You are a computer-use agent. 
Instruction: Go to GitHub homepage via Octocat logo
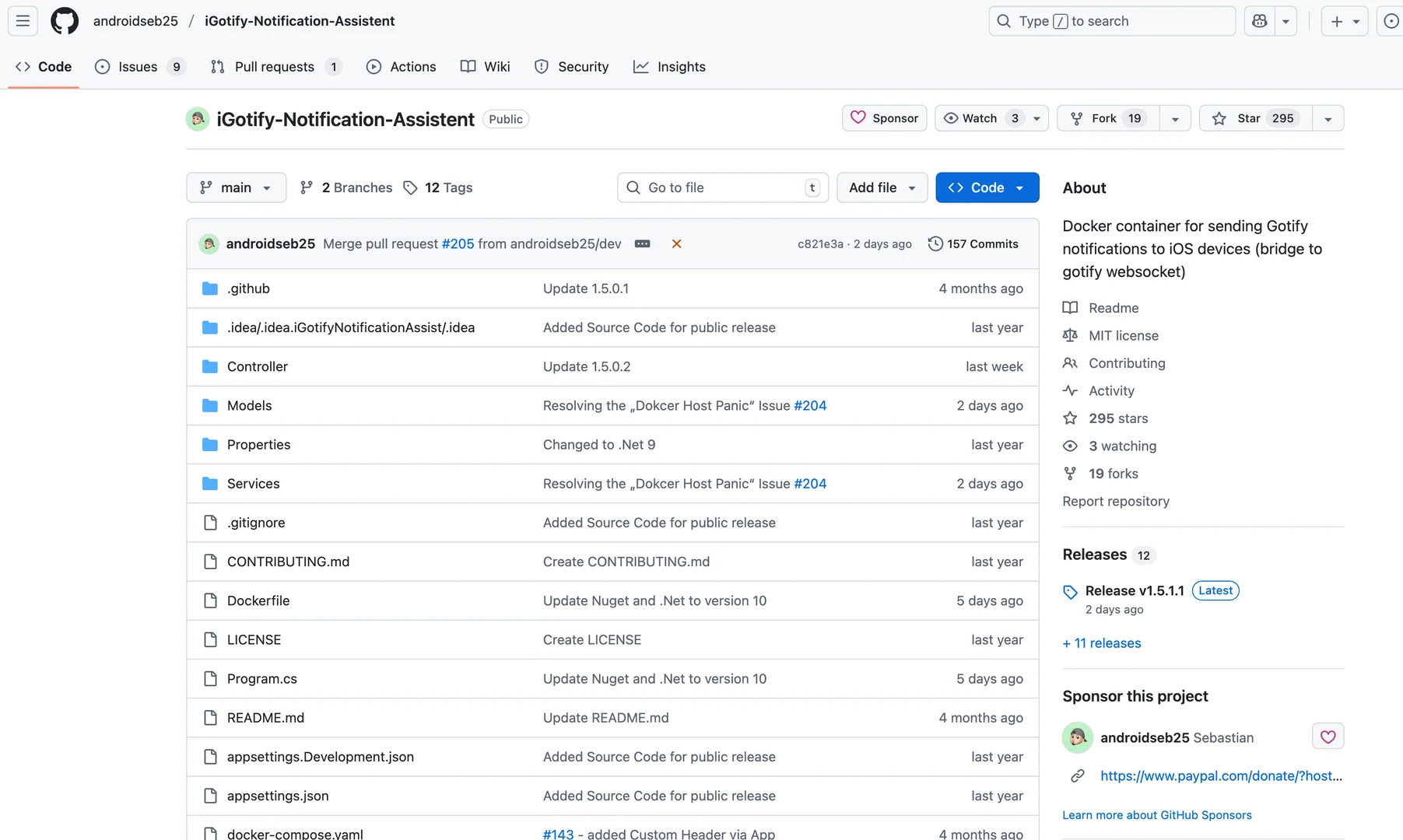pos(65,21)
